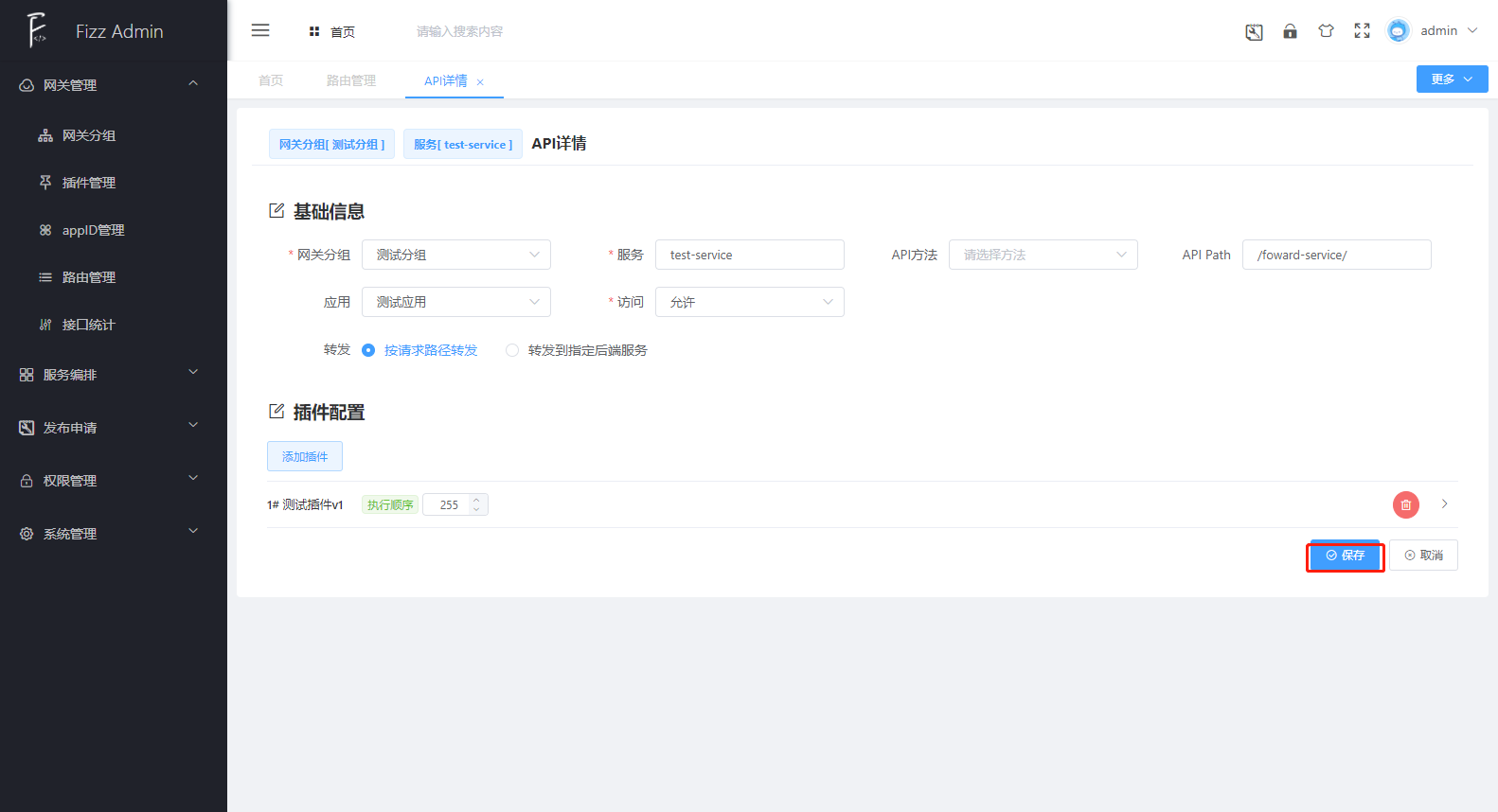This screenshot has height=812, width=1498.
Task: Open the 网关分组 dropdown showing 测试分组
Action: pos(456,255)
